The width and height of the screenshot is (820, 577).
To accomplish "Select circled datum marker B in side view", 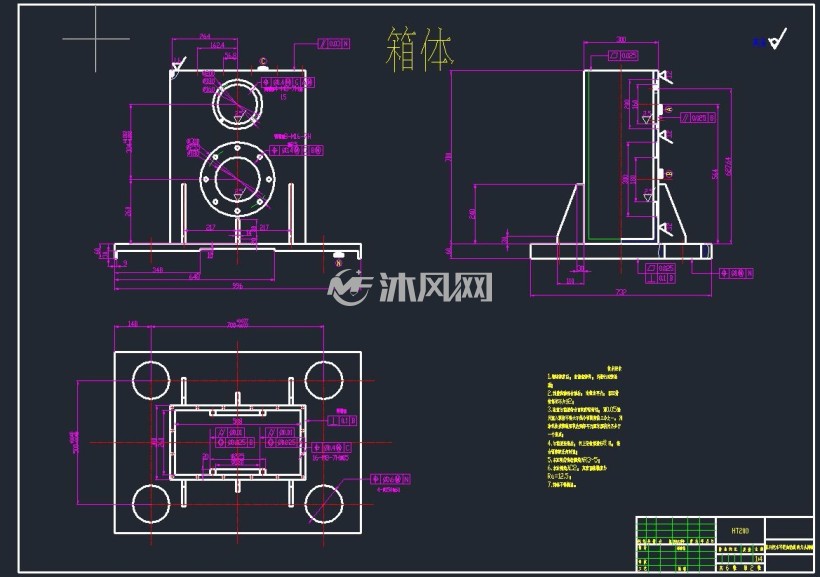I will (x=669, y=174).
